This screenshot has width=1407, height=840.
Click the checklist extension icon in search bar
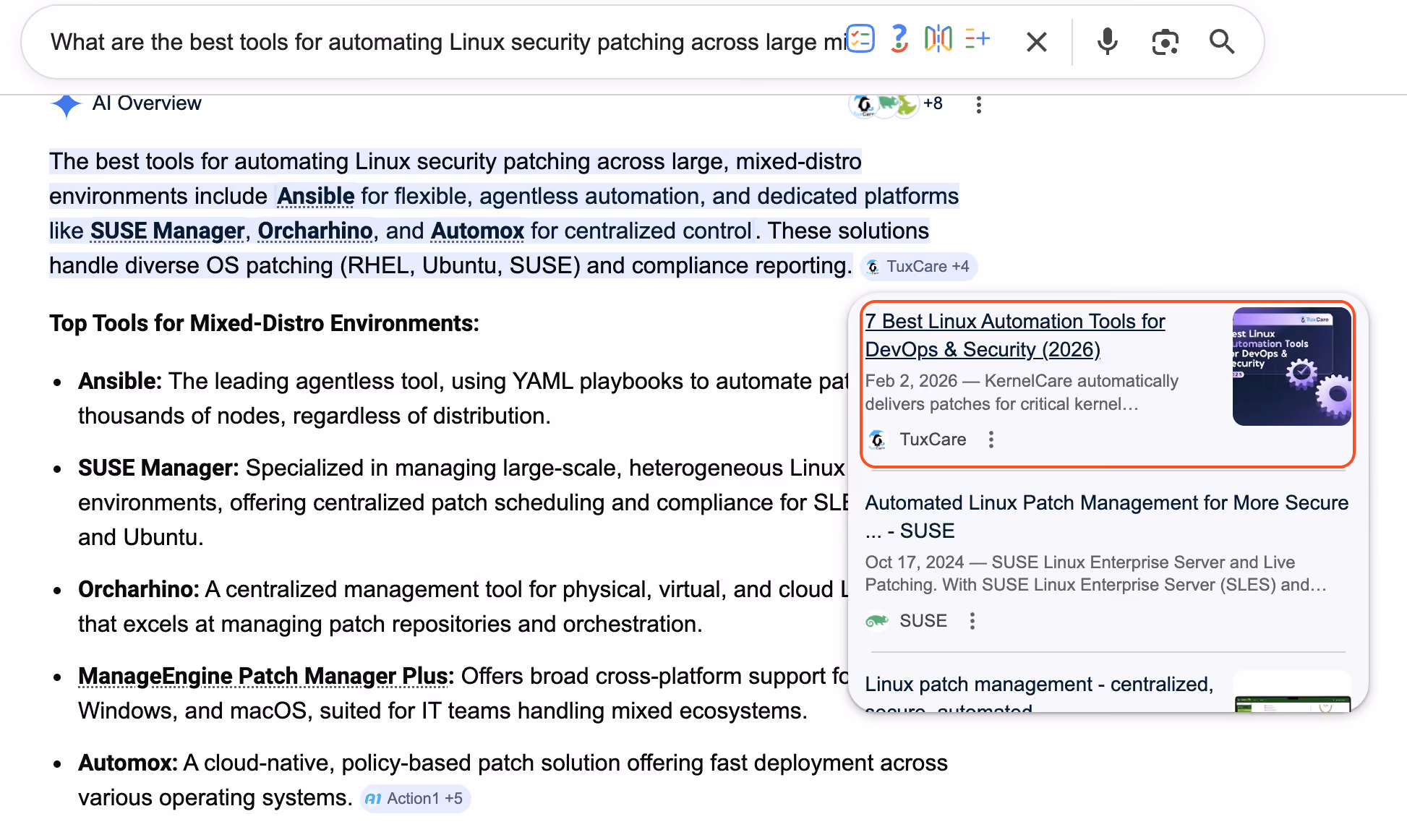pos(860,39)
